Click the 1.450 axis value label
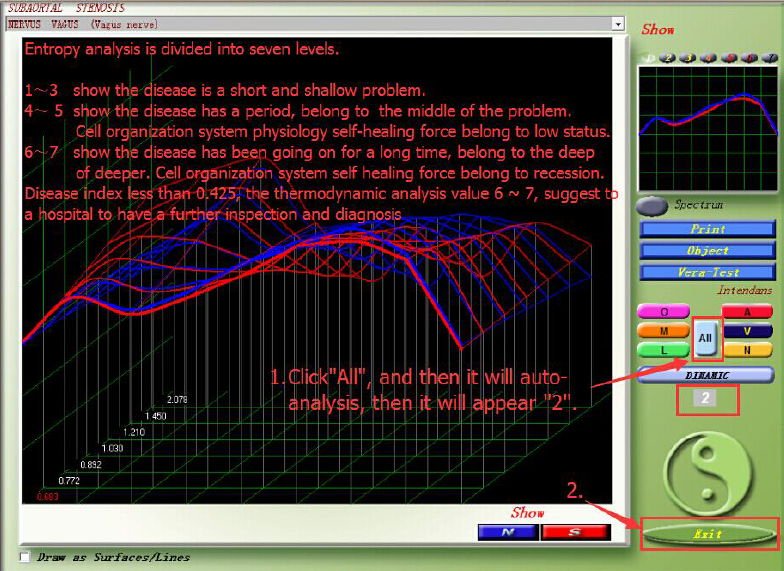This screenshot has width=784, height=571. [156, 416]
